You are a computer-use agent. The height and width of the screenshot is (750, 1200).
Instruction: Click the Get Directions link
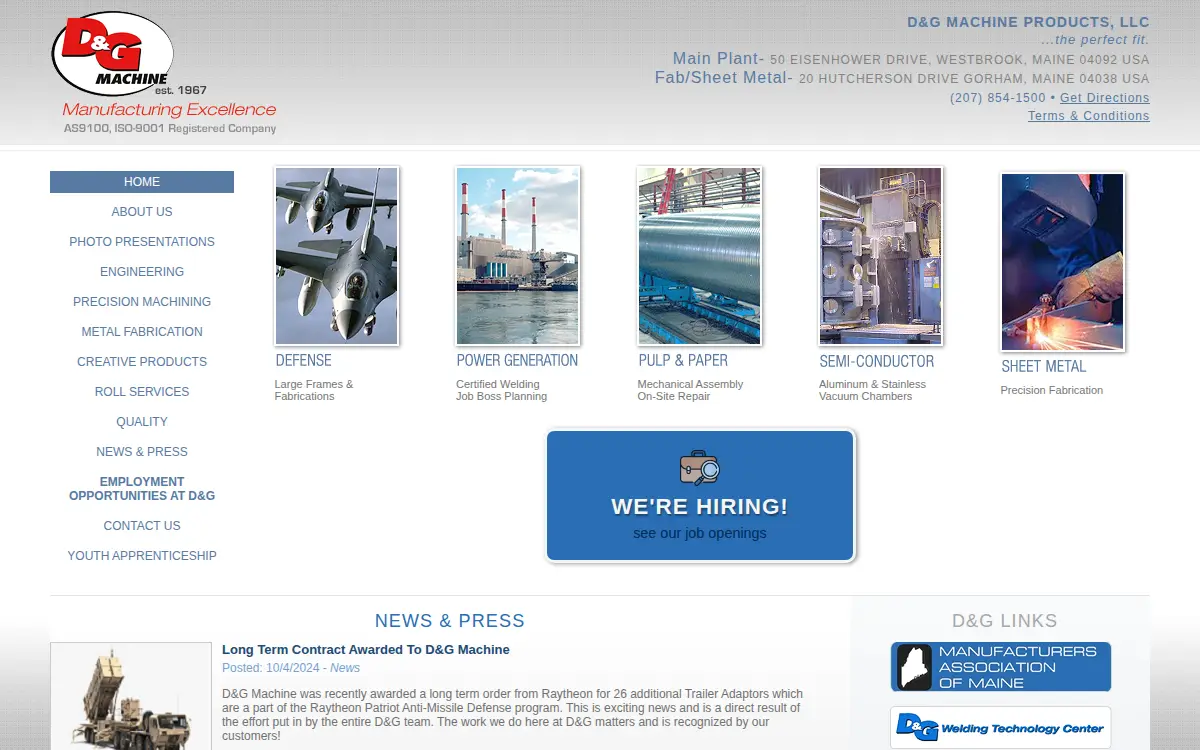1105,98
